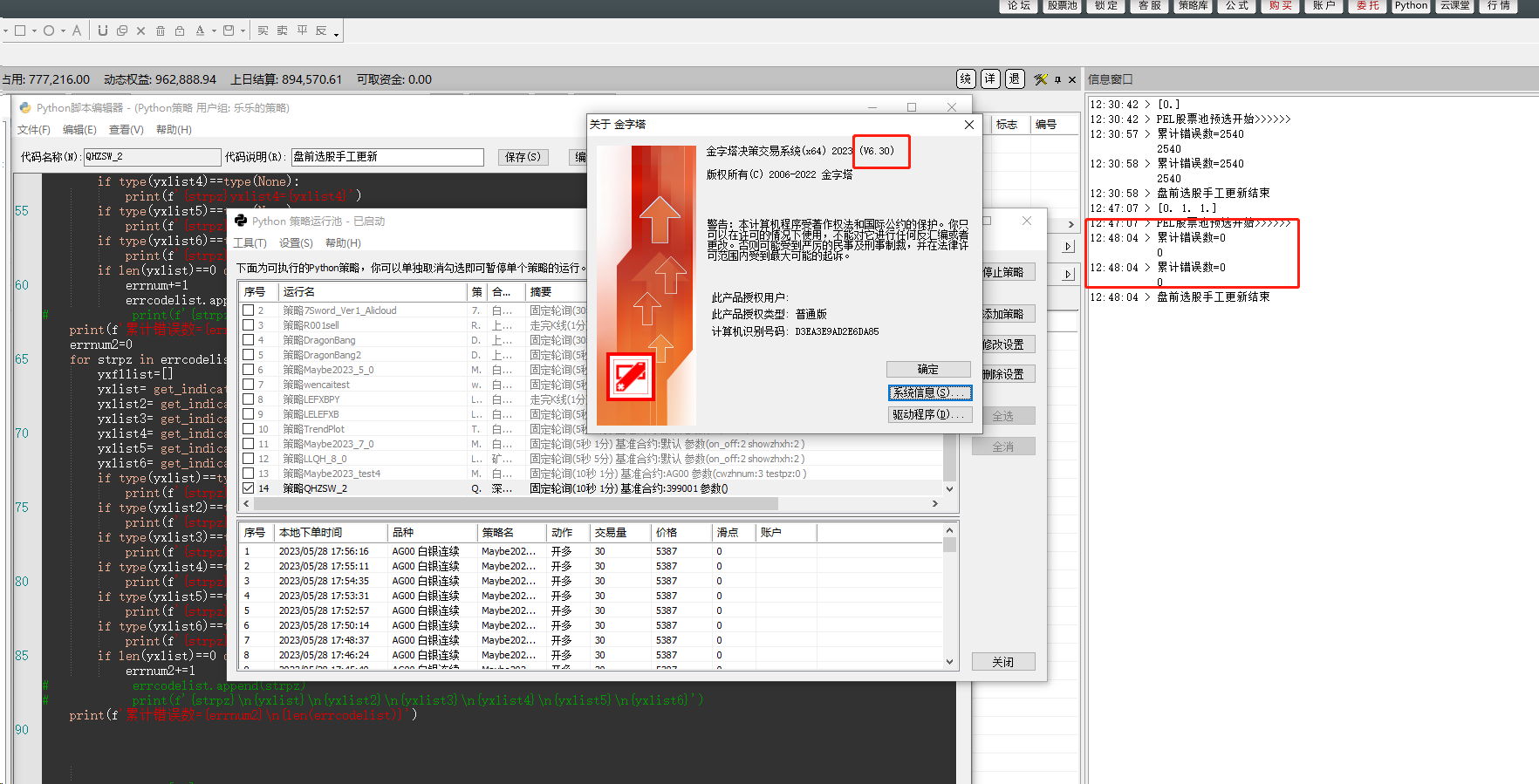This screenshot has width=1539, height=784.
Task: Click the 驱动程序(D)... button
Action: tap(928, 415)
